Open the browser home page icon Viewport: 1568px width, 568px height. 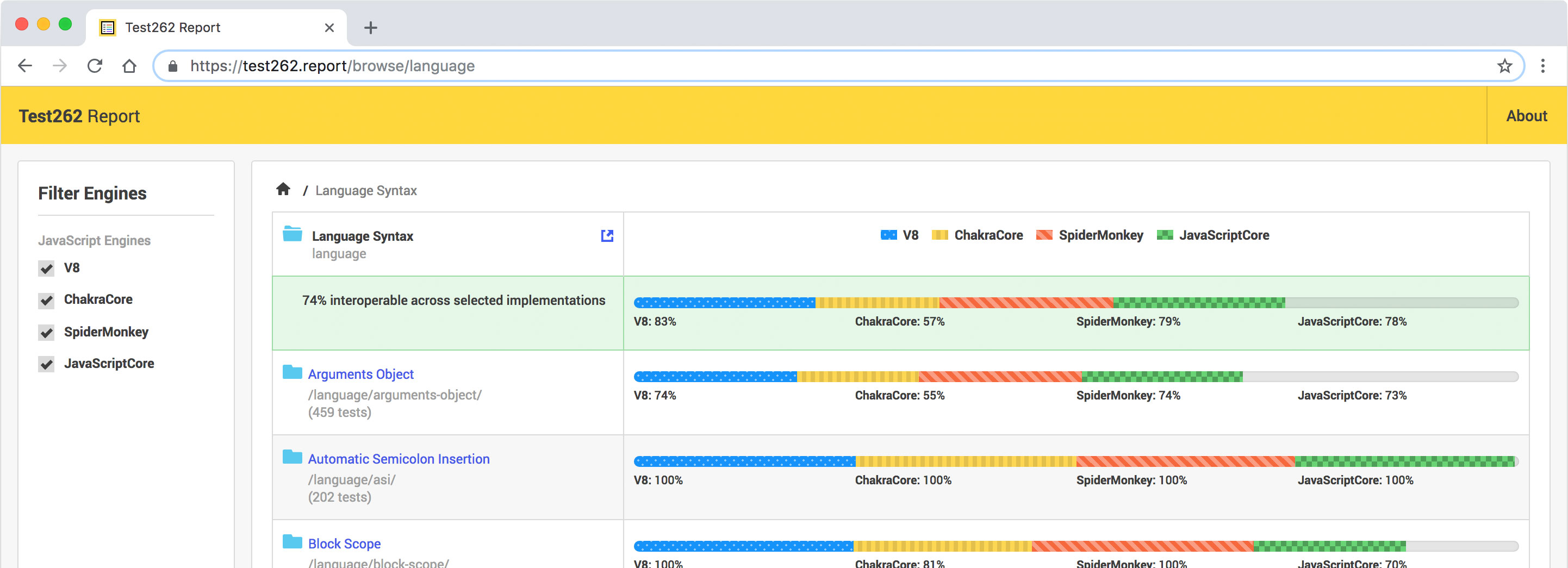129,66
